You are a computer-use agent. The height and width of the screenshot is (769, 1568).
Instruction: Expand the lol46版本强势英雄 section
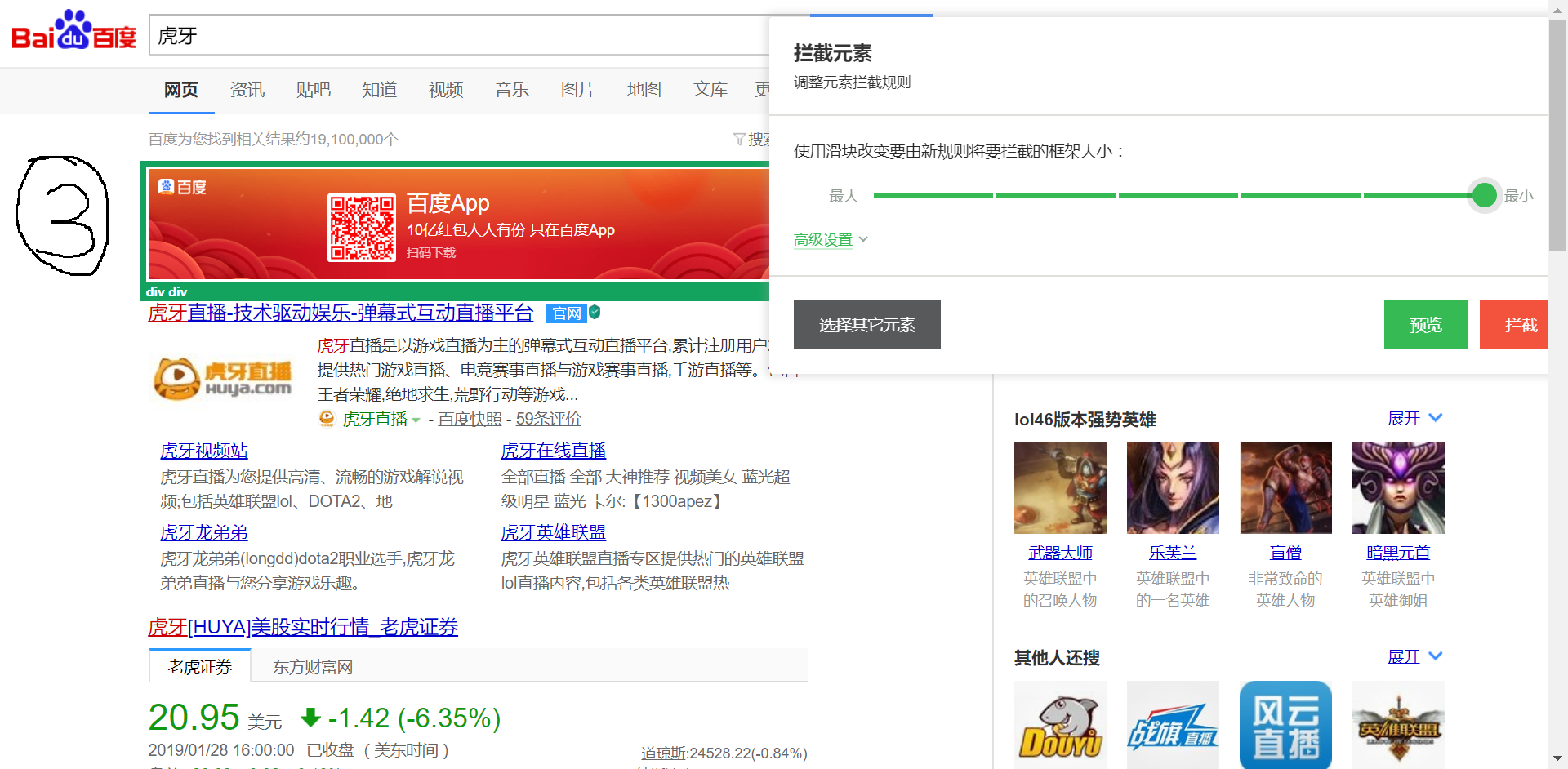tap(1415, 418)
